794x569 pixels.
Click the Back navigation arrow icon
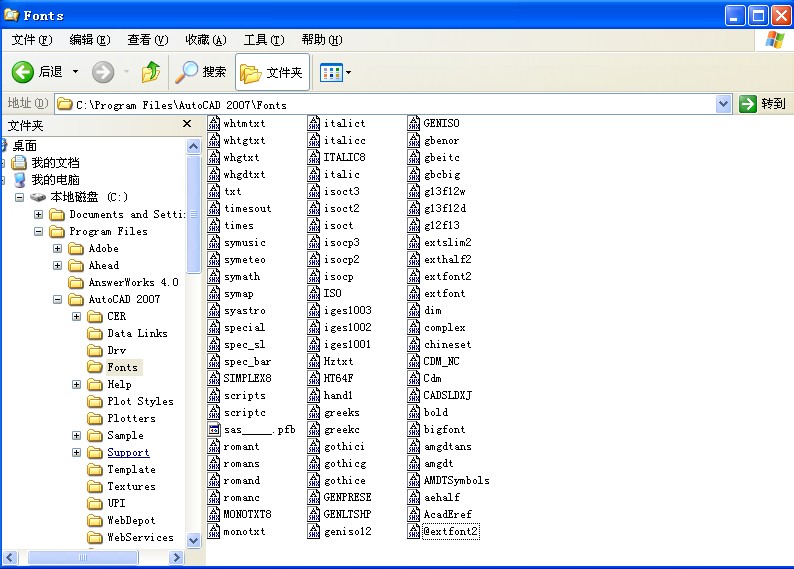click(22, 72)
